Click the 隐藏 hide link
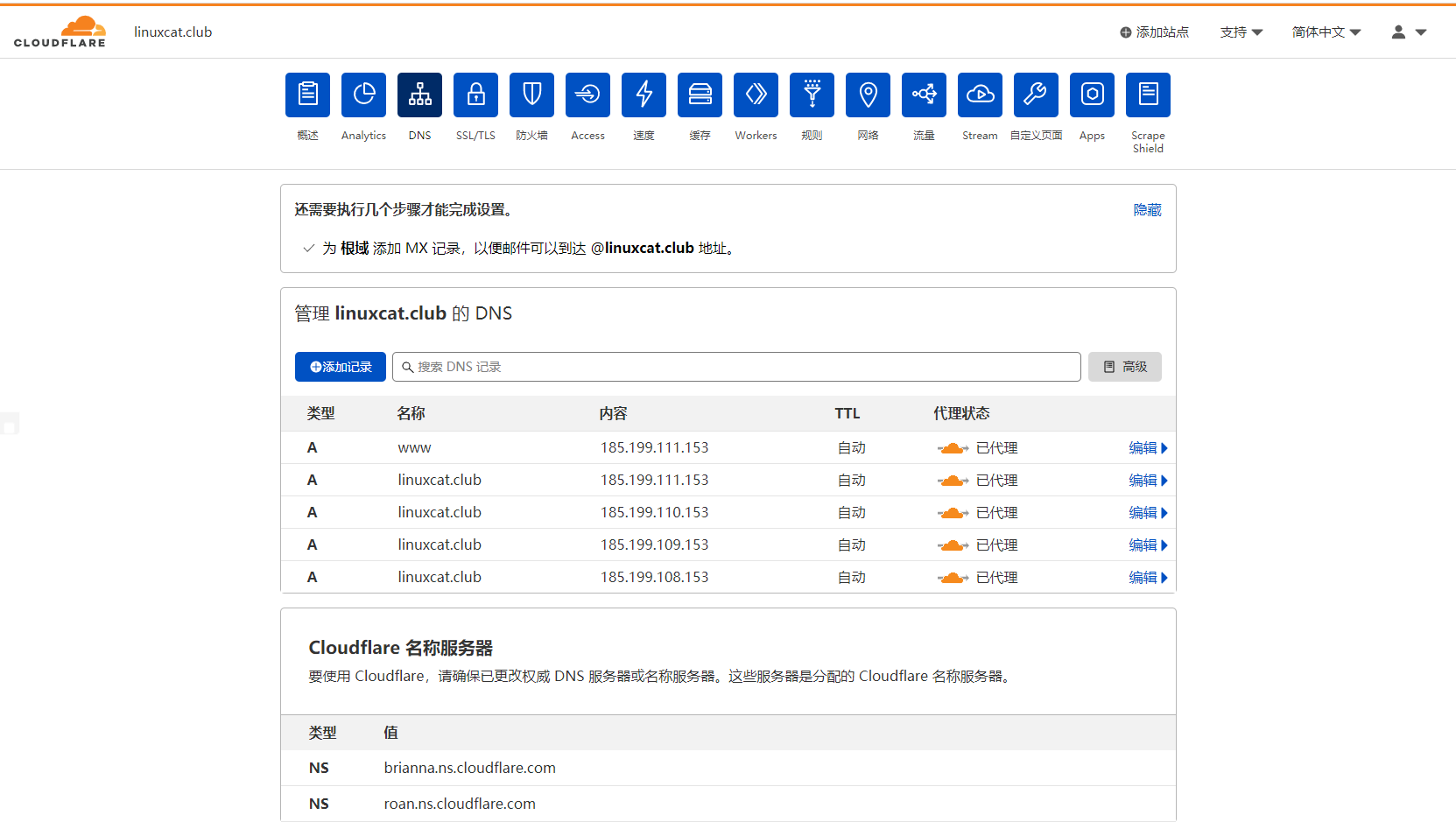The height and width of the screenshot is (822, 1456). [1147, 210]
